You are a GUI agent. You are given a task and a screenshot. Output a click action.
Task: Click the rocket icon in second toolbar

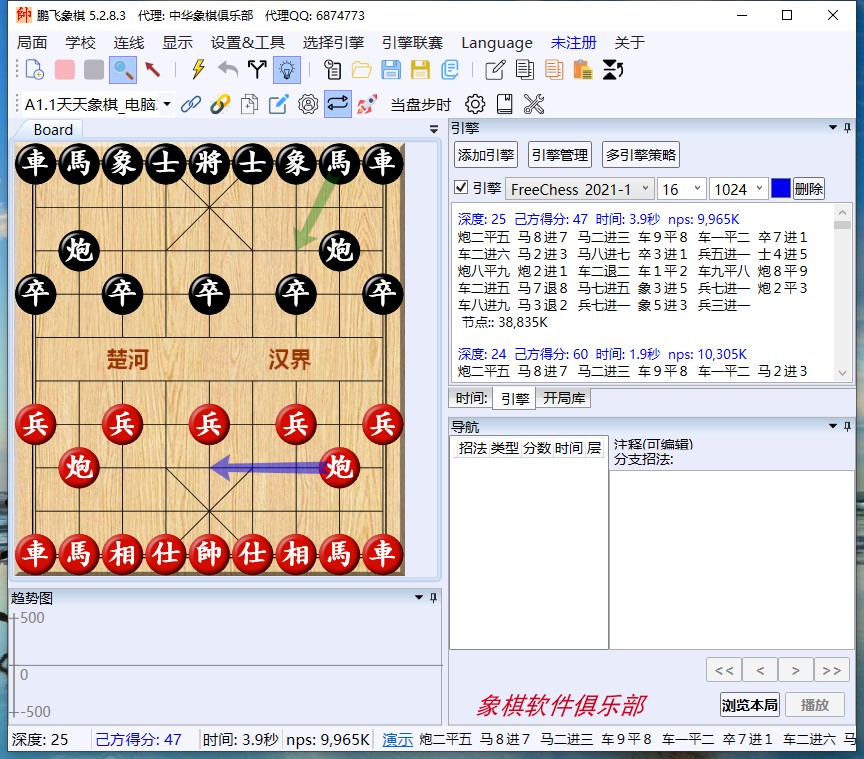[x=367, y=104]
